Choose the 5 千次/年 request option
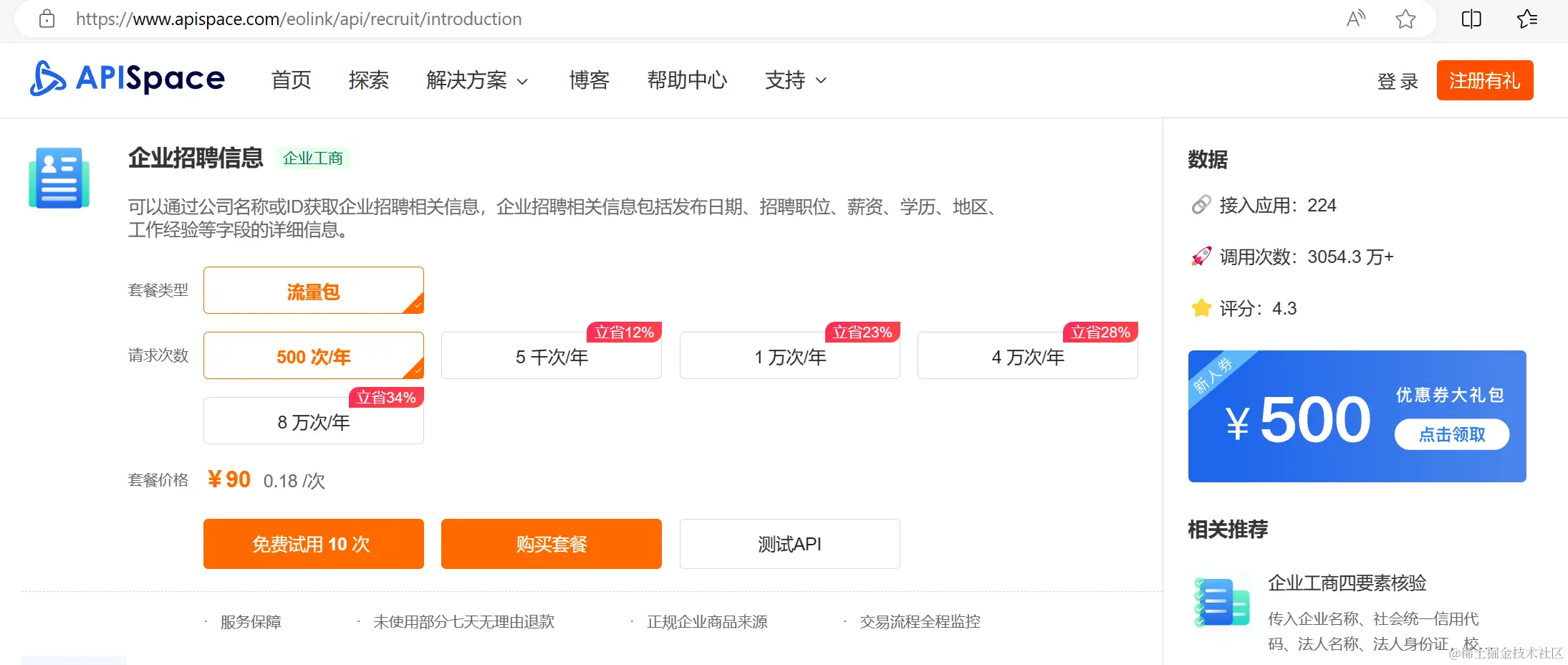 pos(552,355)
